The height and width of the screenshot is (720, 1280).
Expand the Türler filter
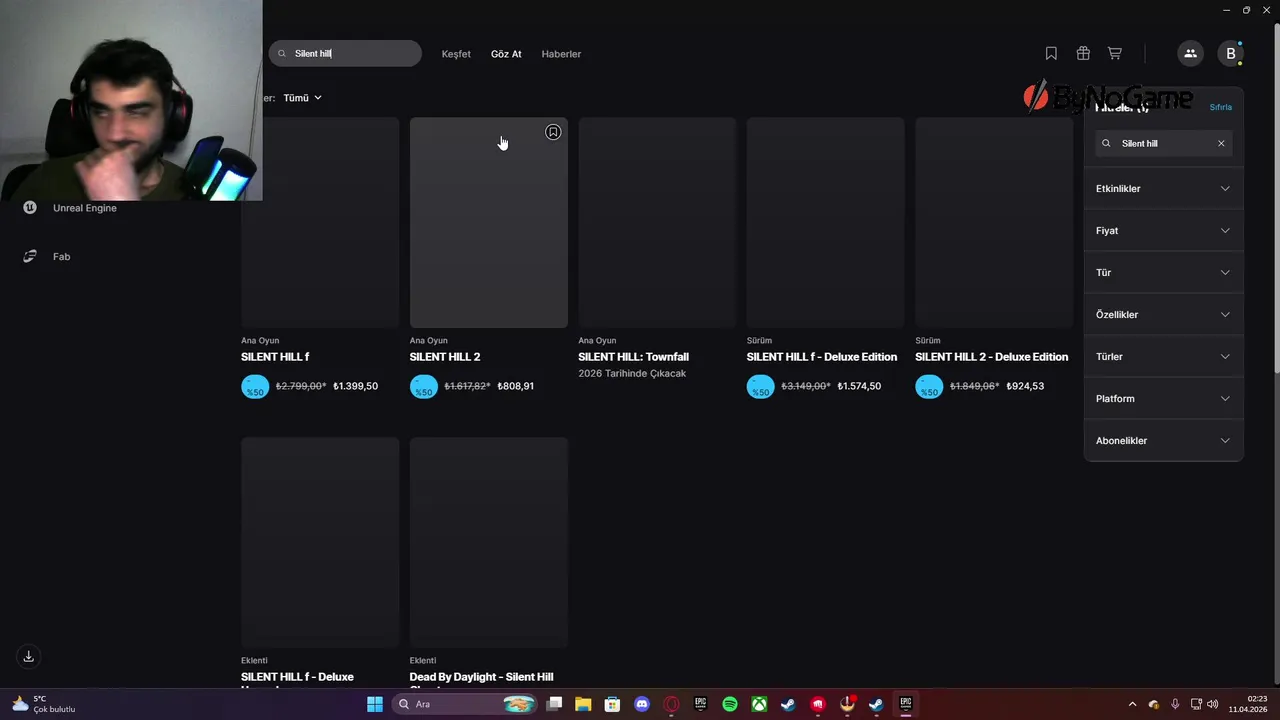point(1164,357)
